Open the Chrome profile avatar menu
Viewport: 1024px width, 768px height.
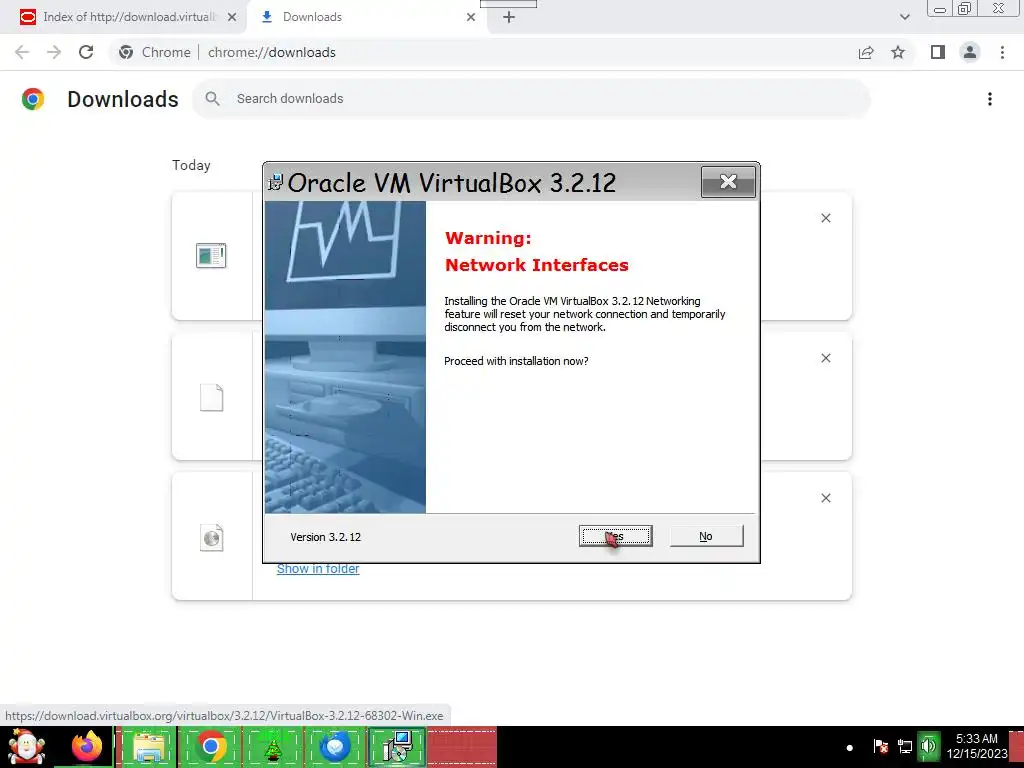970,52
